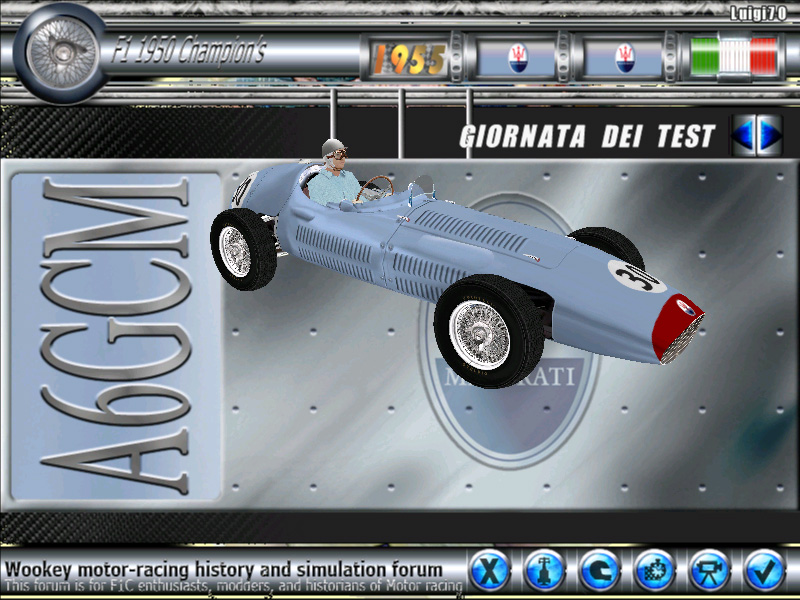Click the Maserati A6GCM car preview
Viewport: 800px width, 600px height.
pos(457,263)
